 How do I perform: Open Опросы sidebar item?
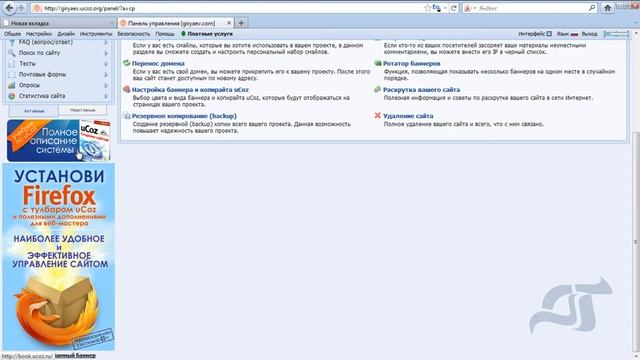[x=29, y=85]
